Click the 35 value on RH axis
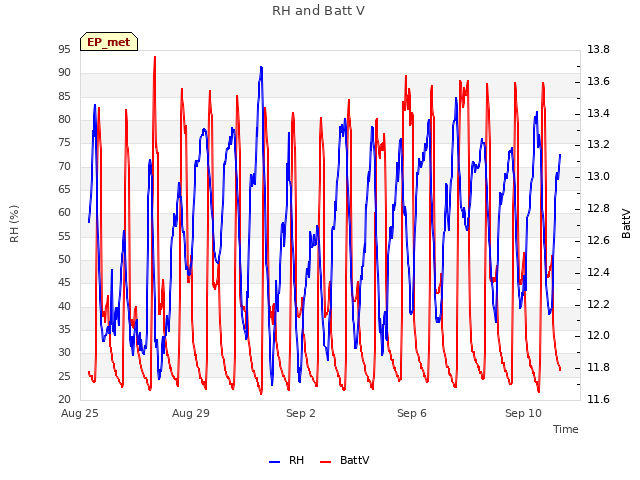 pyautogui.click(x=64, y=329)
